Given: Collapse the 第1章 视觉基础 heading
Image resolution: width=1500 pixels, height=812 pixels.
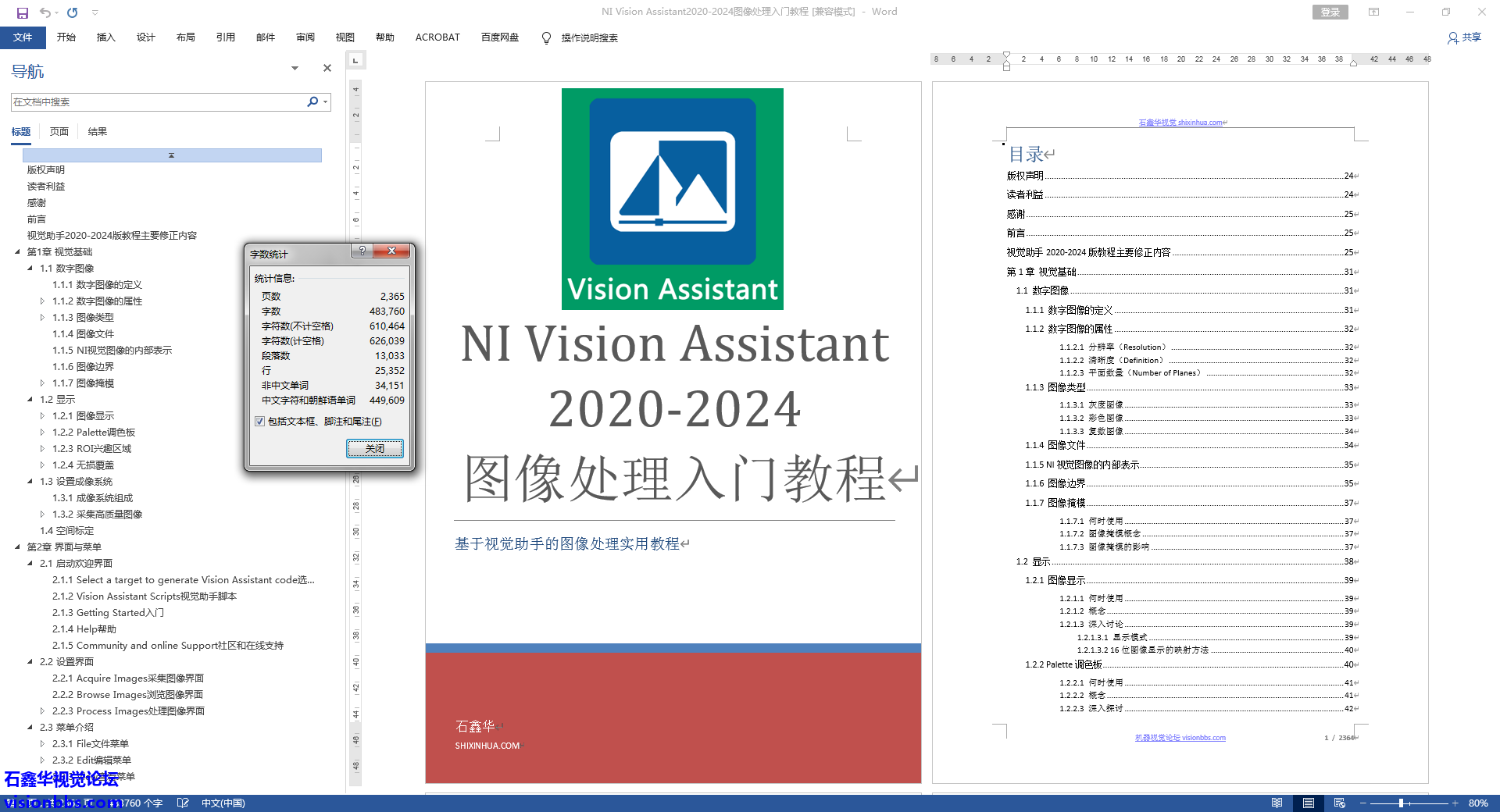Looking at the screenshot, I should (x=17, y=252).
